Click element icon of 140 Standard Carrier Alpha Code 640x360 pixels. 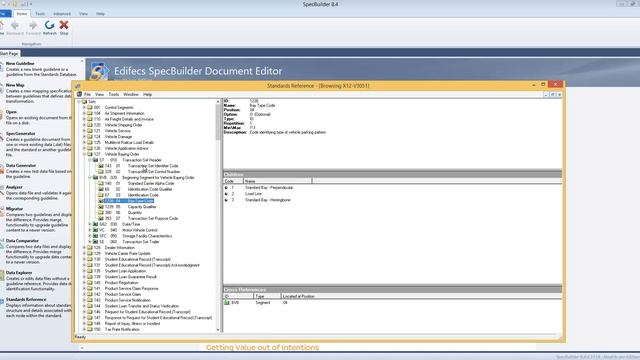(x=100, y=183)
